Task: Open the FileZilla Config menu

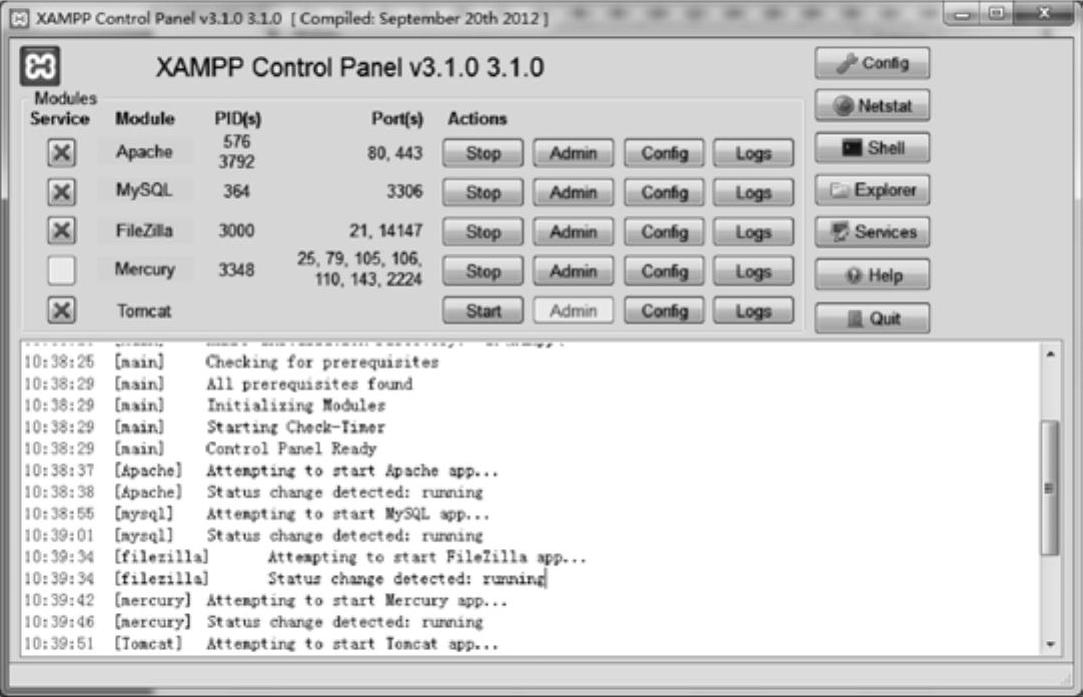Action: [664, 232]
